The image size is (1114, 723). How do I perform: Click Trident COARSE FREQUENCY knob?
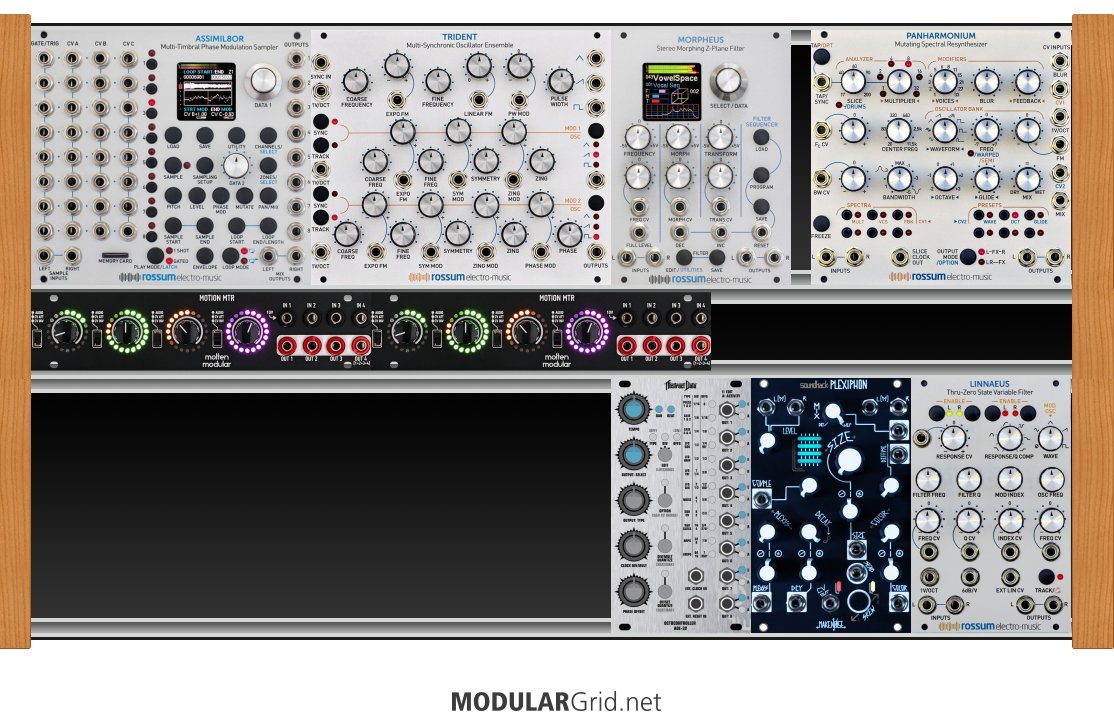coord(356,82)
